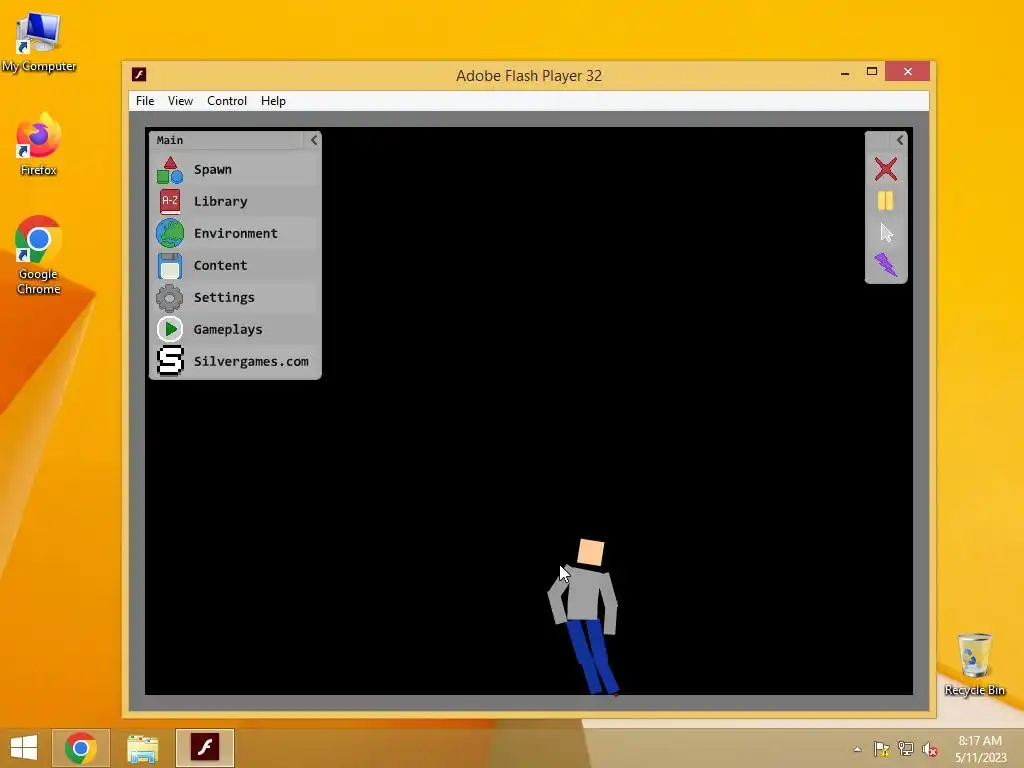This screenshot has height=768, width=1024.
Task: Open Google Chrome desktop shortcut
Action: [39, 255]
